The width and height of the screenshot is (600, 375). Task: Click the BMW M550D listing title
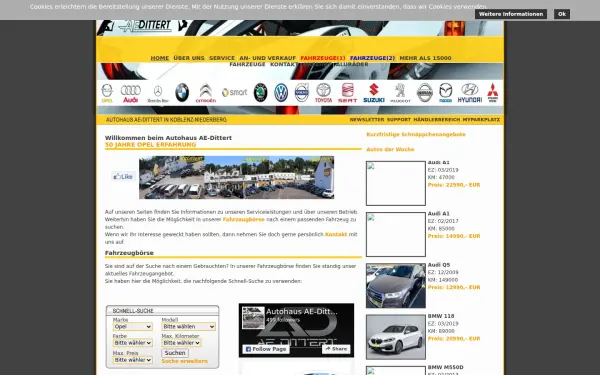pyautogui.click(x=445, y=367)
